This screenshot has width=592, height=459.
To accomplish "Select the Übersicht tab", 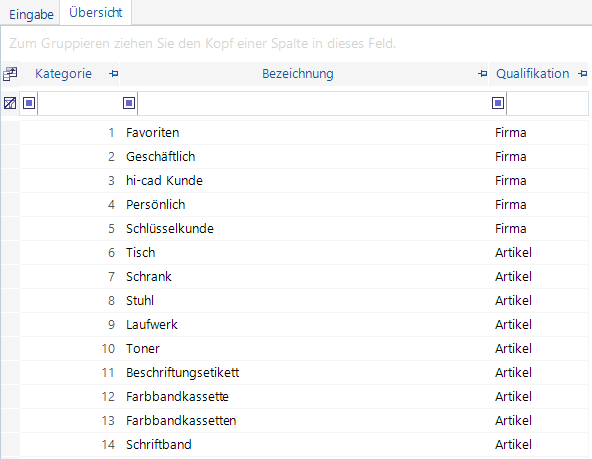I will click(96, 13).
